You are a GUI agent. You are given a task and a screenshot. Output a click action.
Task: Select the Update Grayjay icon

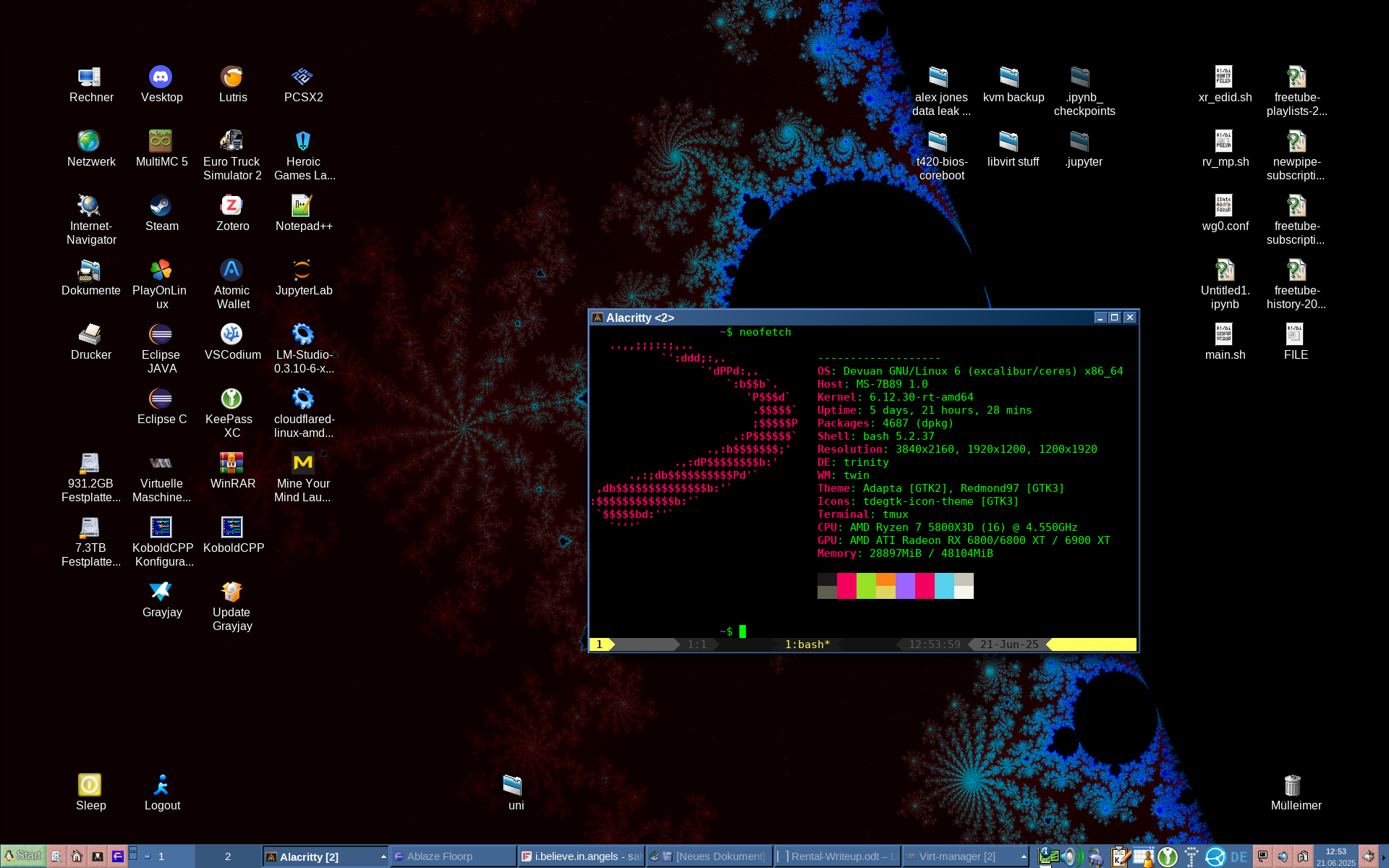232,606
